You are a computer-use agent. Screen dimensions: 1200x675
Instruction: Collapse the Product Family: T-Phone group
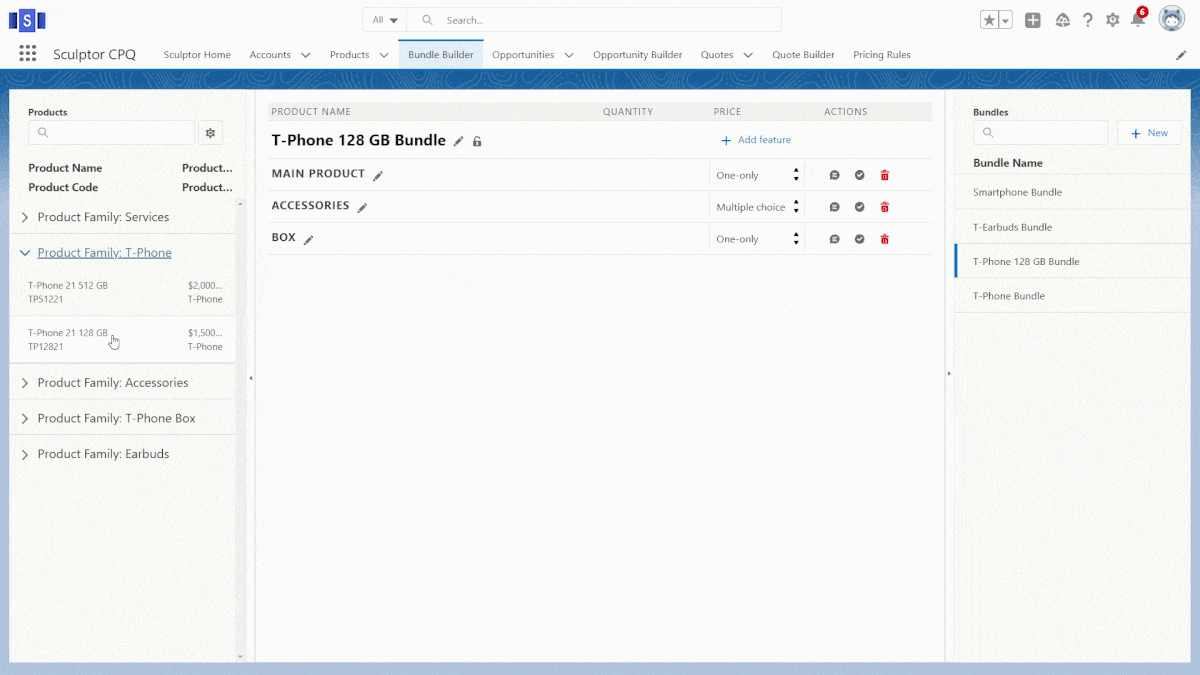25,253
